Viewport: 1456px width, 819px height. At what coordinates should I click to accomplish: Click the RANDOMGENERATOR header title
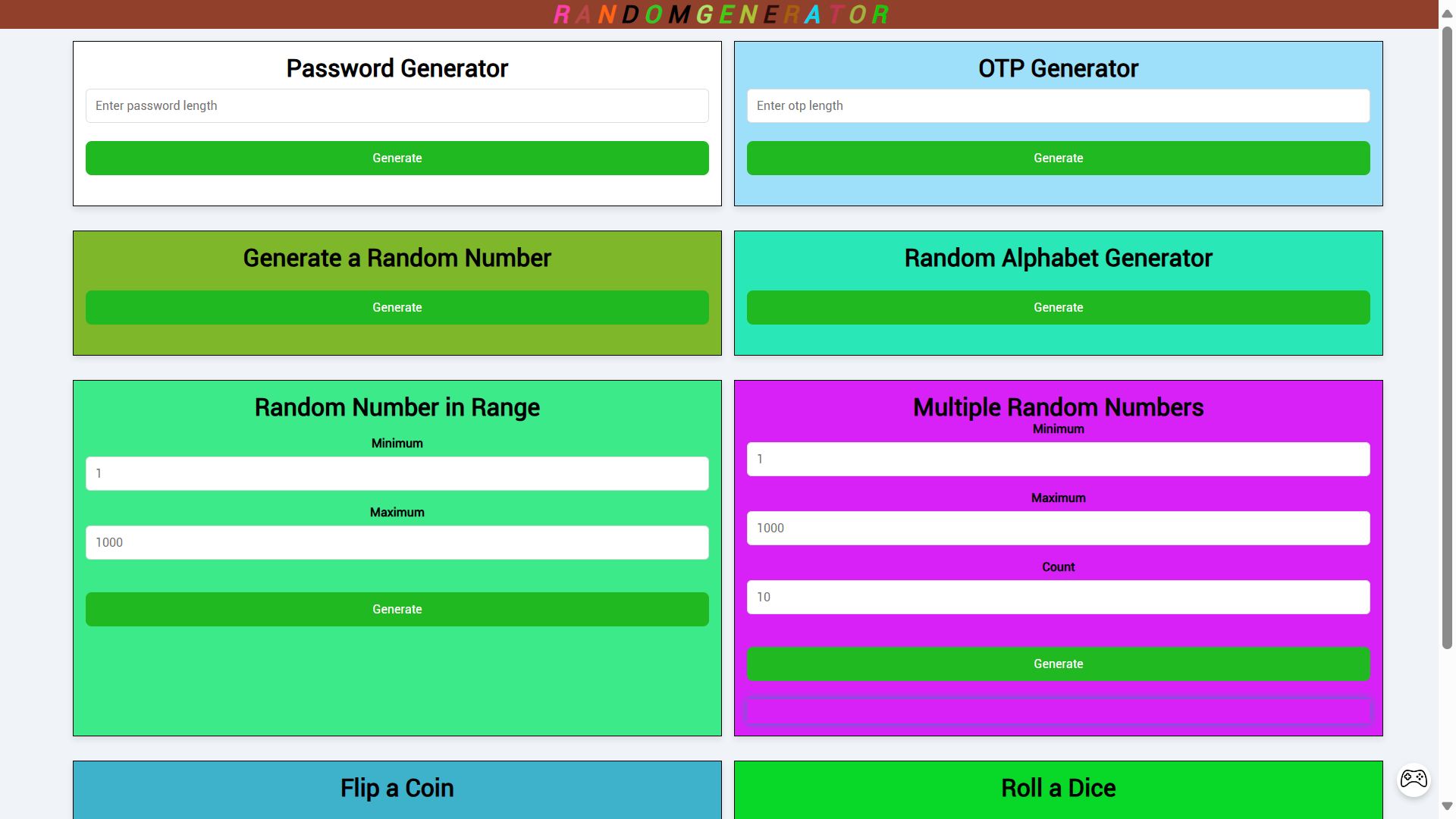pyautogui.click(x=720, y=14)
